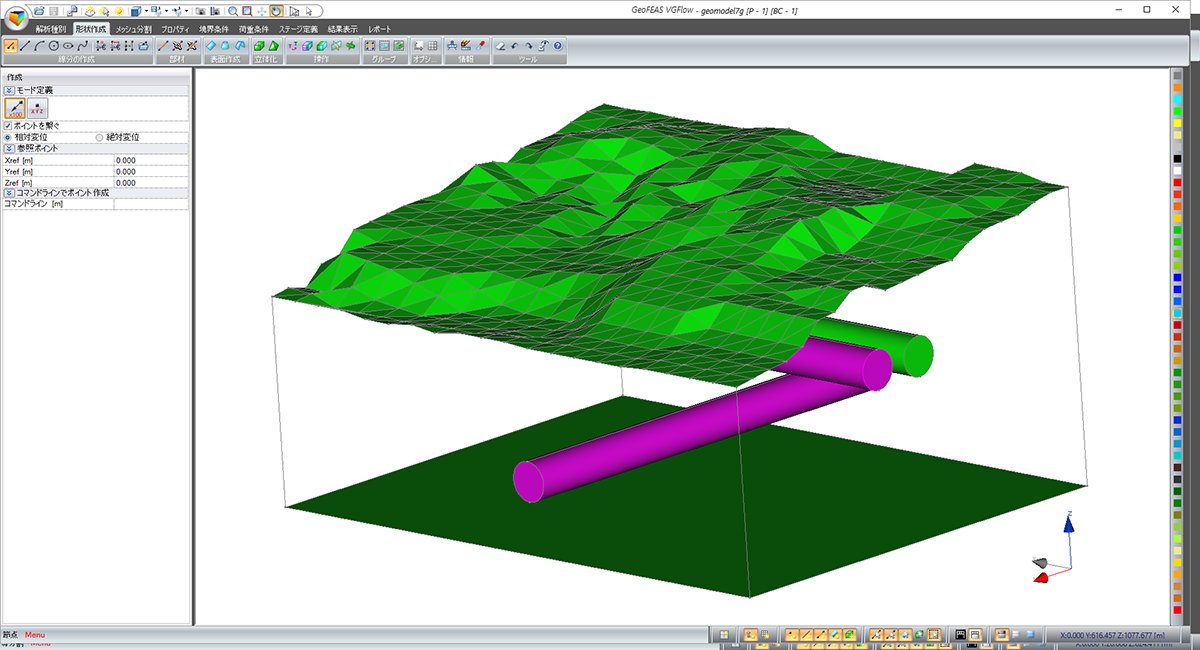Collapse the モード定義 section

coord(9,90)
